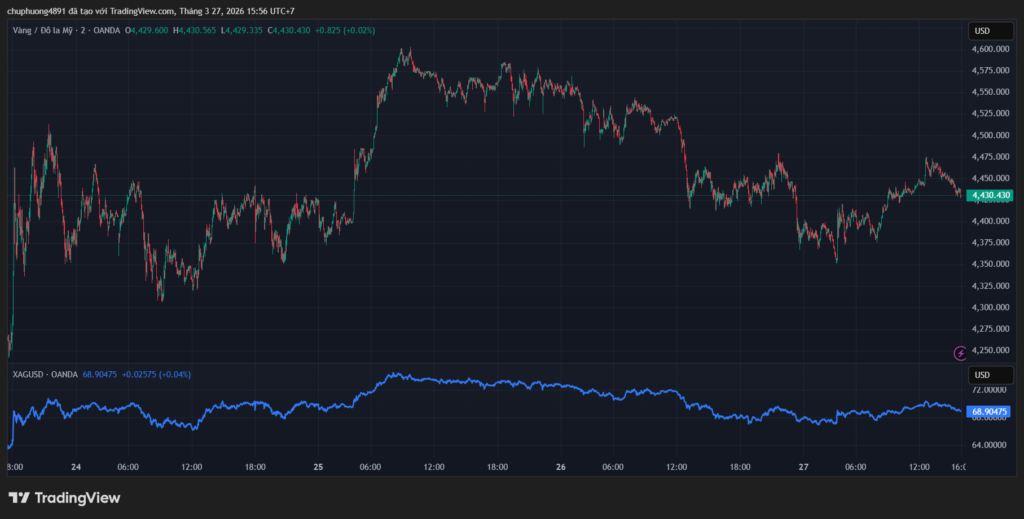Click date 24 on the time axis
Screen dimensions: 1024x519
76,467
